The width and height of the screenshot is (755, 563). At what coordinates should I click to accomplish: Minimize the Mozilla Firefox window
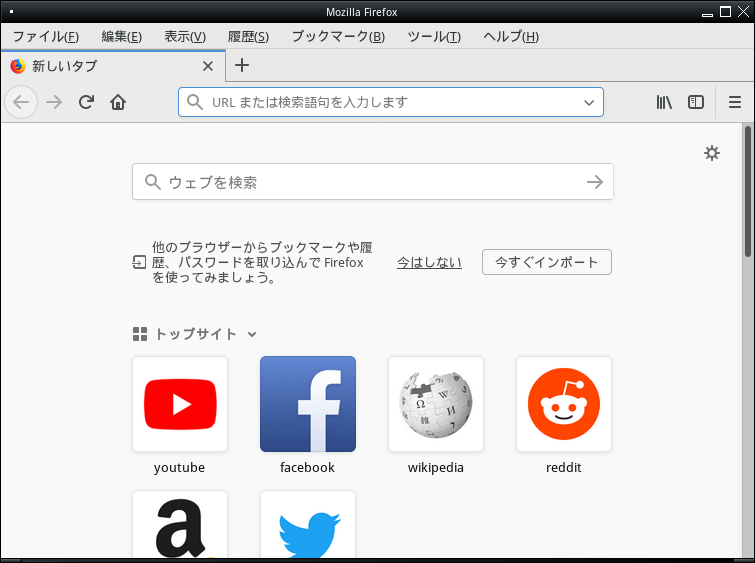click(x=707, y=13)
